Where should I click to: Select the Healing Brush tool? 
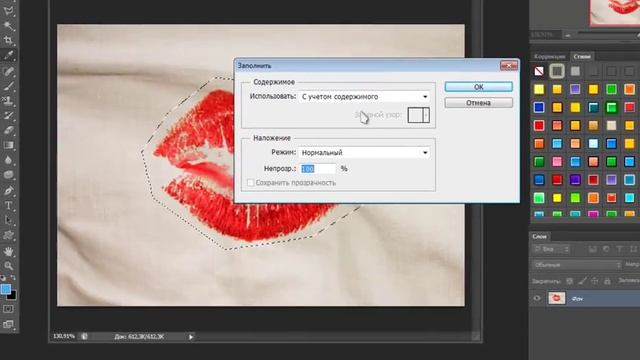coord(8,71)
